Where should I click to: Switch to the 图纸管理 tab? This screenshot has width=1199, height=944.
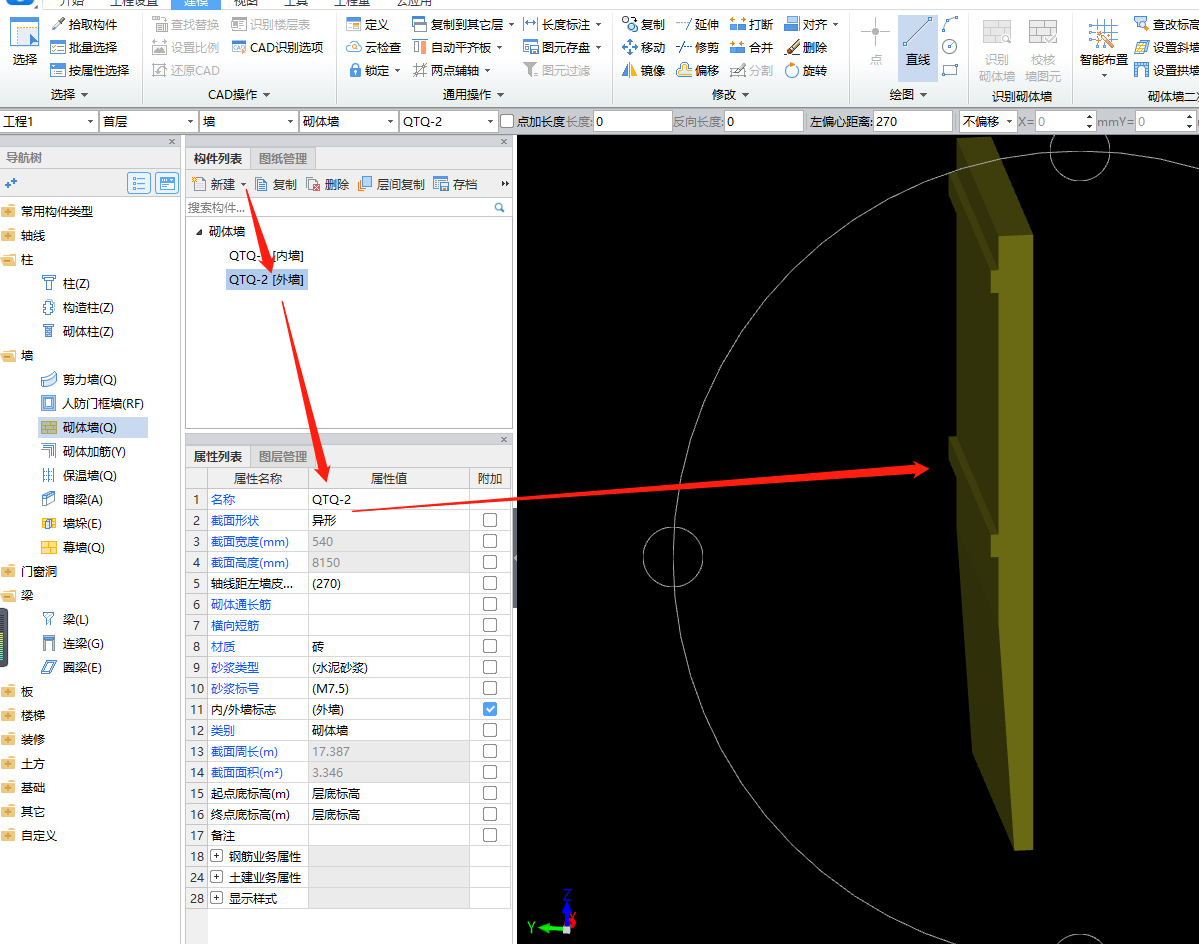pyautogui.click(x=283, y=159)
